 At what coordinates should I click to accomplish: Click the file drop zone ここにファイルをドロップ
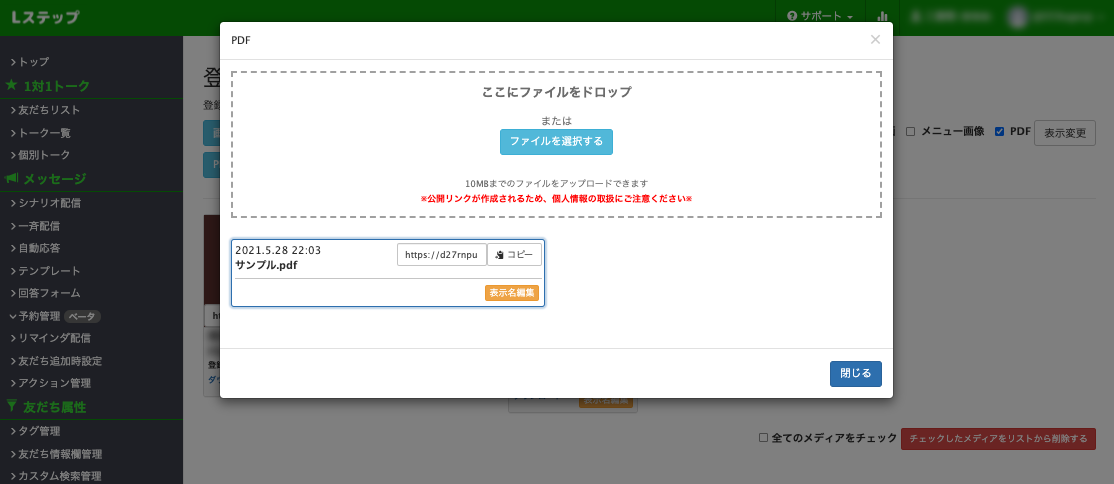(x=556, y=144)
